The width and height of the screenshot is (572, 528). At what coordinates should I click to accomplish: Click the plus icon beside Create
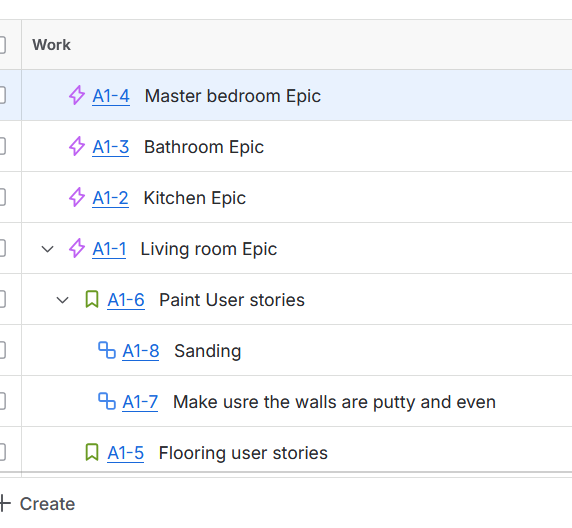pyautogui.click(x=4, y=504)
